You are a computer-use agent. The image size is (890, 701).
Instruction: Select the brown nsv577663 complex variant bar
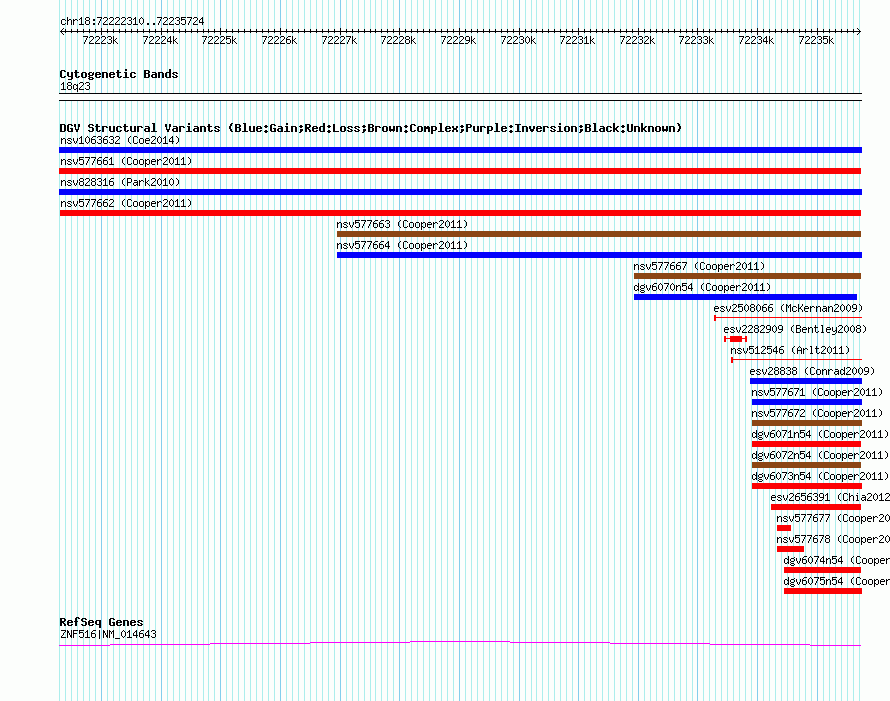[x=598, y=234]
